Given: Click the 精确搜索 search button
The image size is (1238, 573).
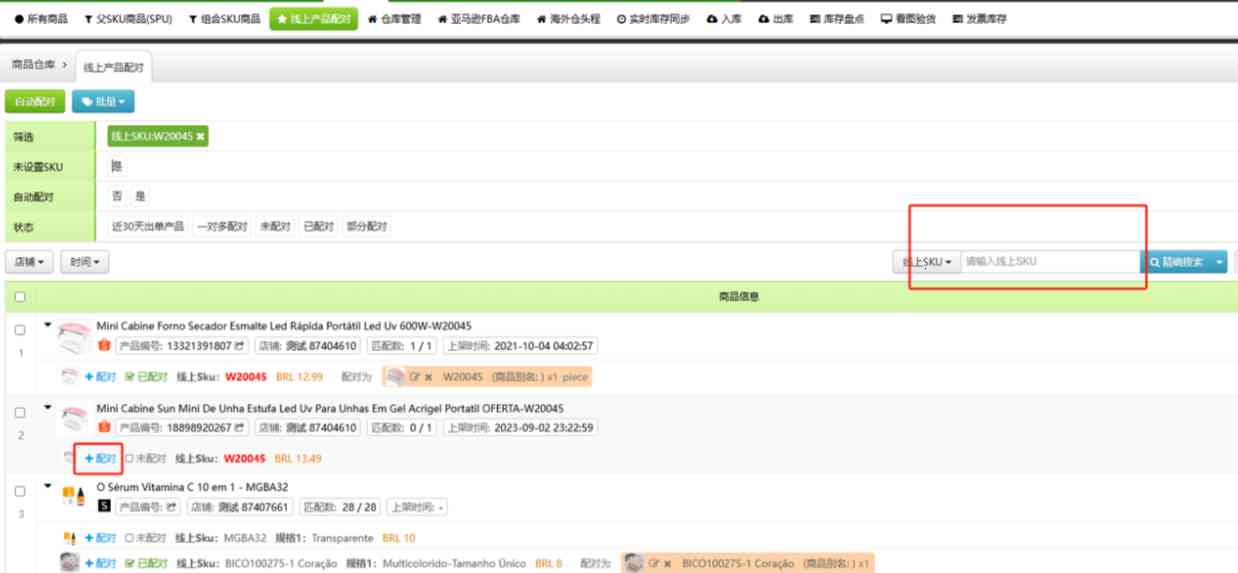Looking at the screenshot, I should [x=1183, y=262].
